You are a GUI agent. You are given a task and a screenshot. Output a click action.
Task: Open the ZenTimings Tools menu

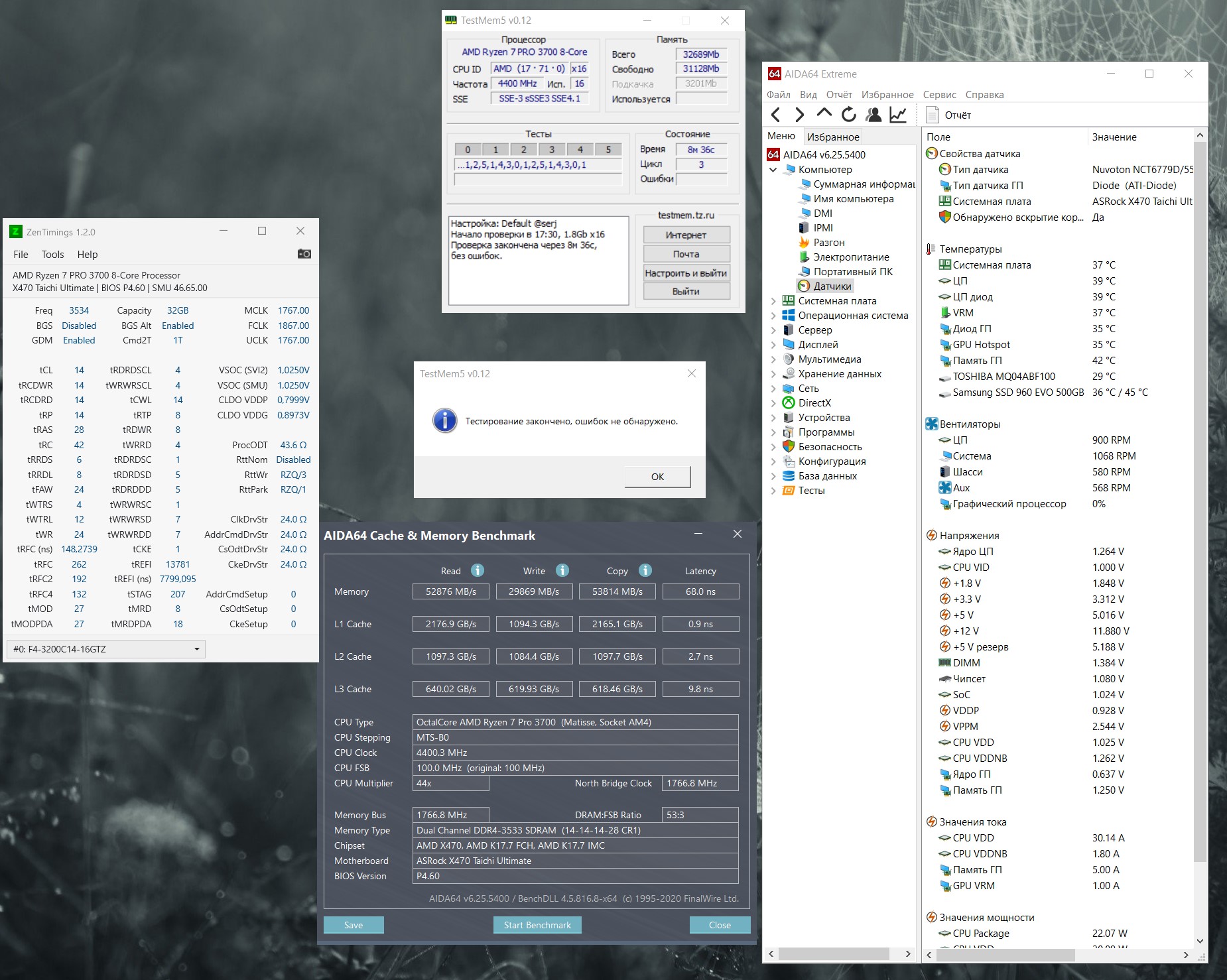(52, 254)
